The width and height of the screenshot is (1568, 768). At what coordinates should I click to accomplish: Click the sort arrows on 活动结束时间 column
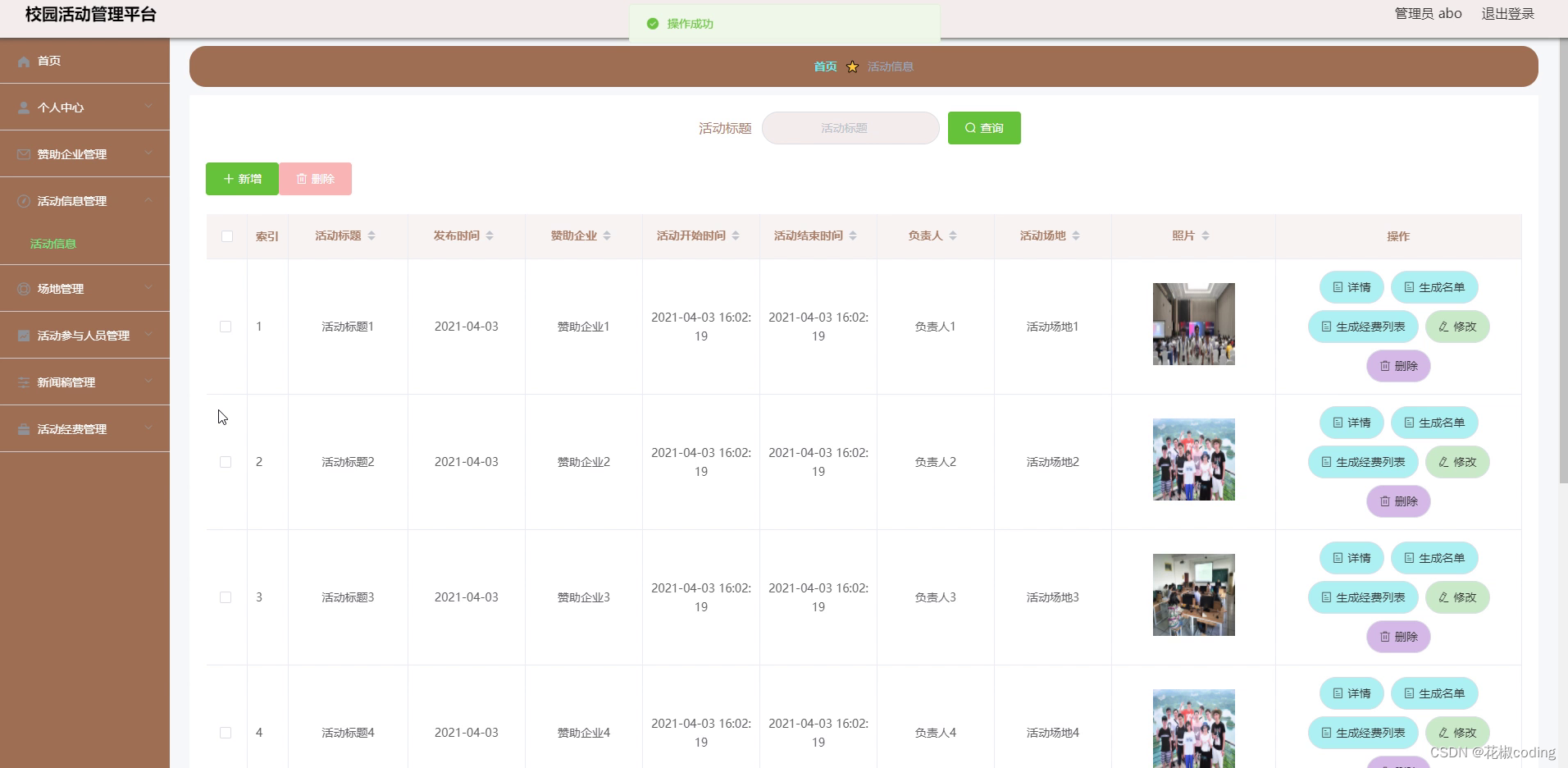853,236
